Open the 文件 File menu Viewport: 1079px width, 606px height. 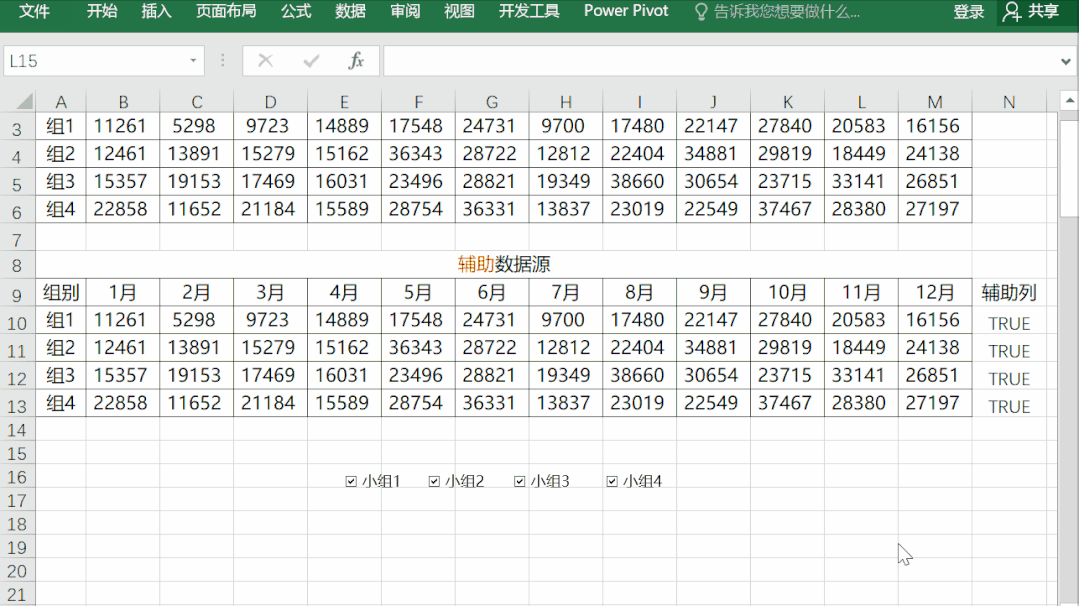(34, 12)
